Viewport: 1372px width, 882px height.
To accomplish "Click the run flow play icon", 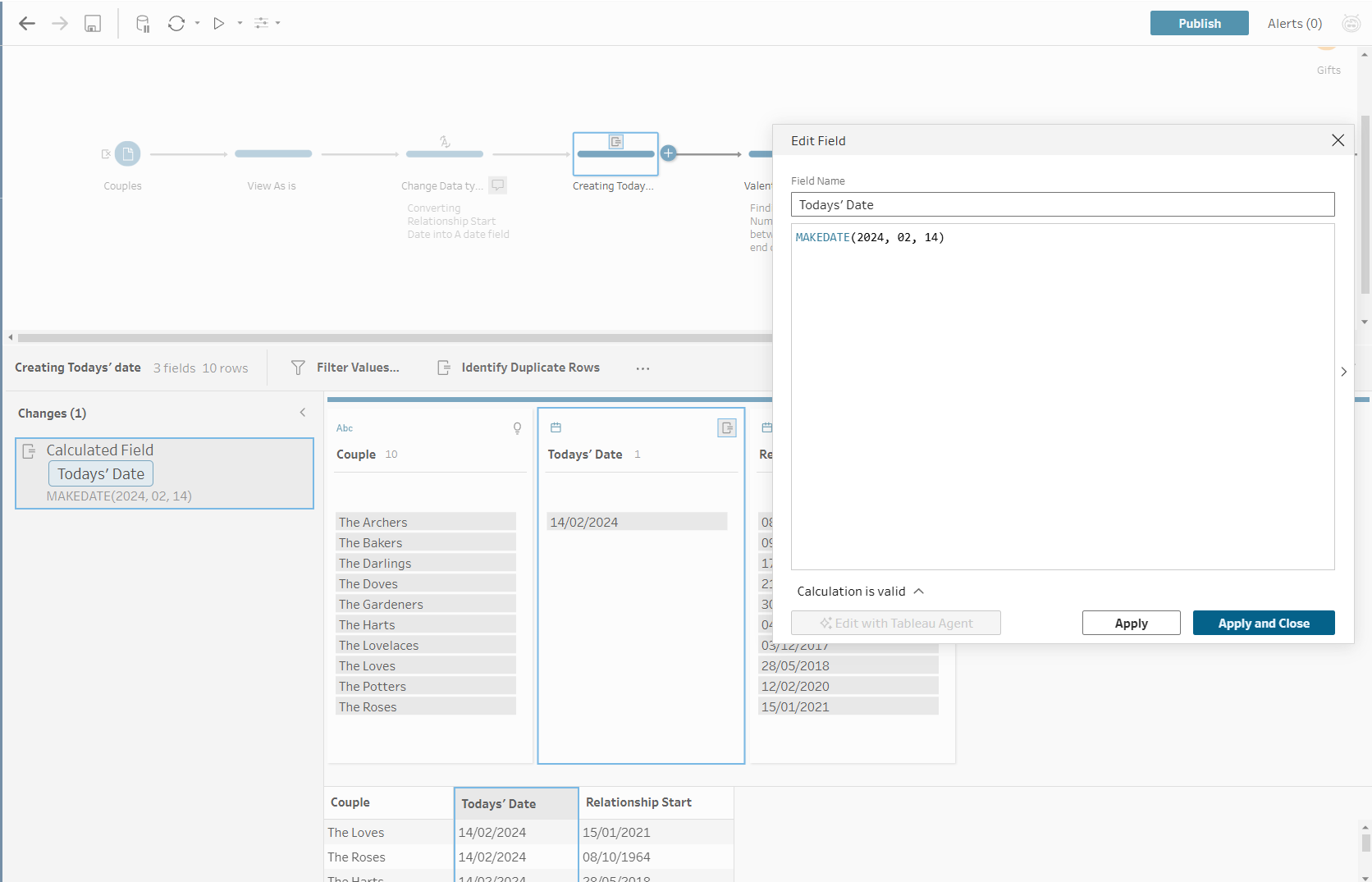I will click(x=219, y=24).
